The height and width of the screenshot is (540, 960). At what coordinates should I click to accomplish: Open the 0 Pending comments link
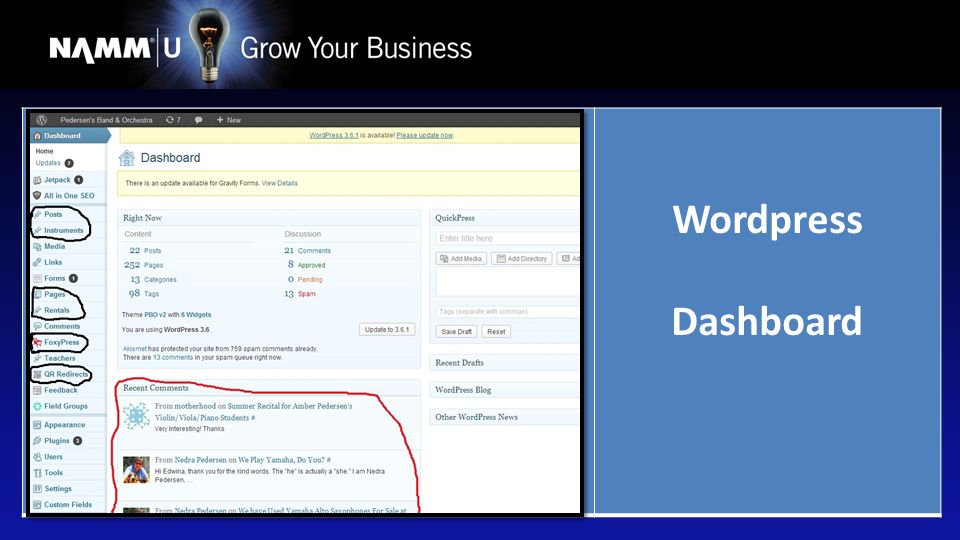[x=305, y=279]
